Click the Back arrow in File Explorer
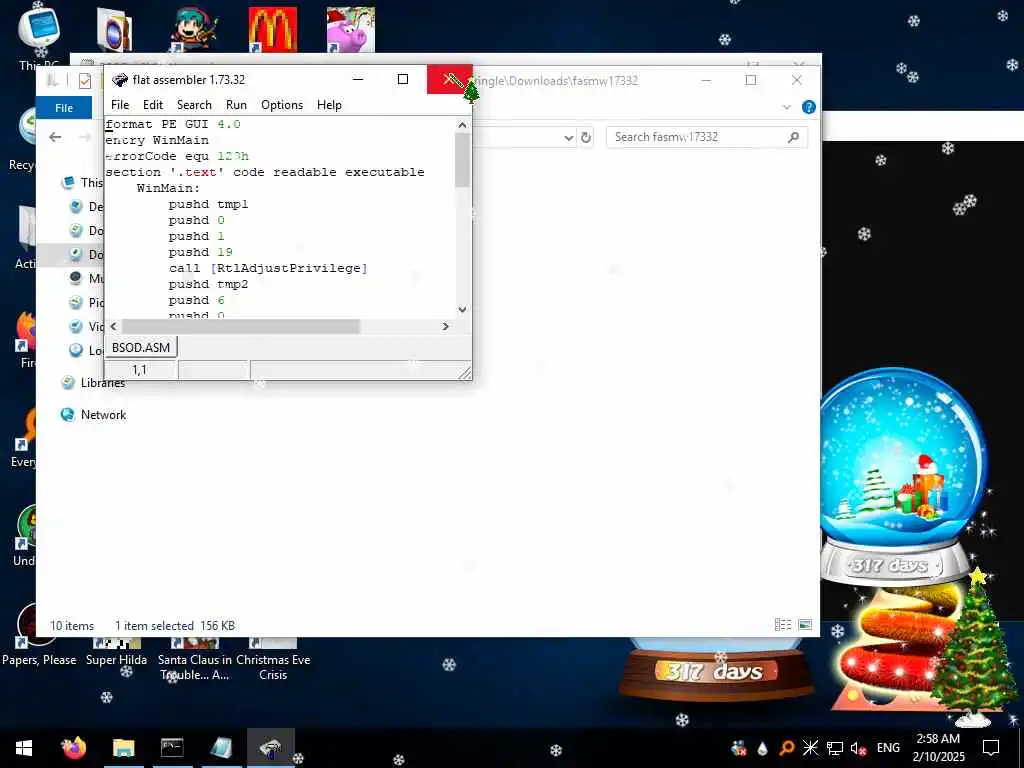The image size is (1024, 768). (56, 136)
